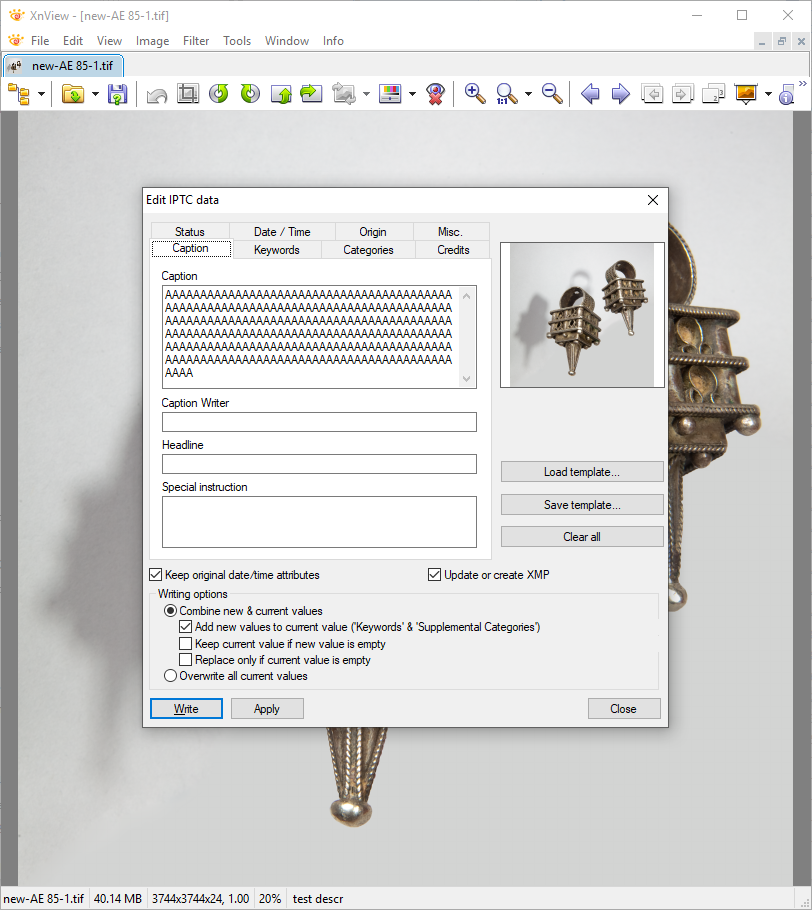The width and height of the screenshot is (812, 910).
Task: Click the vertical flip icon
Action: 282,94
